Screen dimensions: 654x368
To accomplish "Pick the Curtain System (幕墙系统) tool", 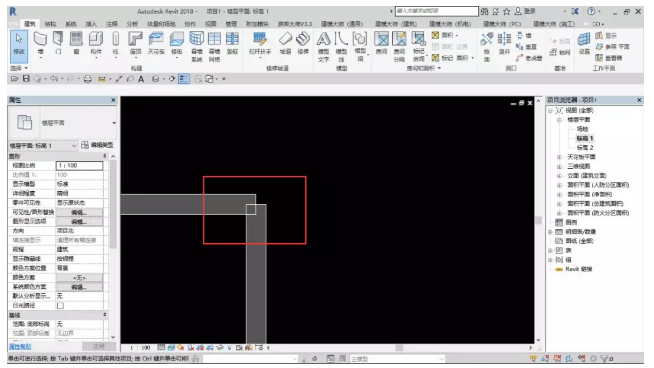I will 196,46.
